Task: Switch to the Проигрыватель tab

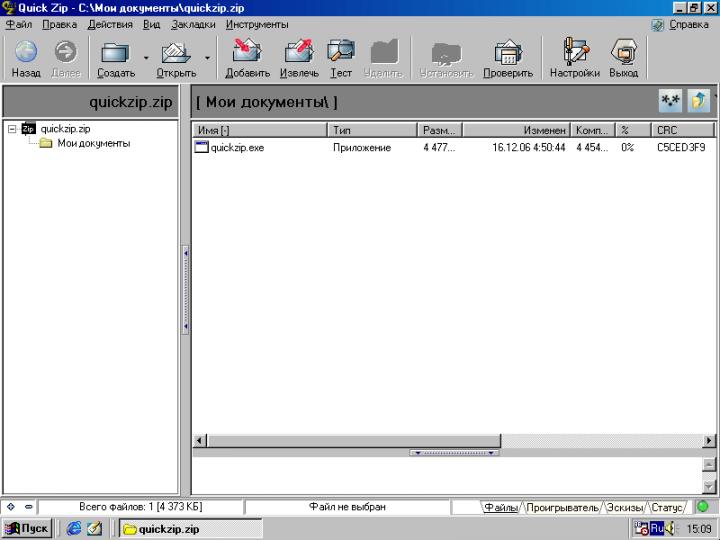Action: (x=562, y=508)
